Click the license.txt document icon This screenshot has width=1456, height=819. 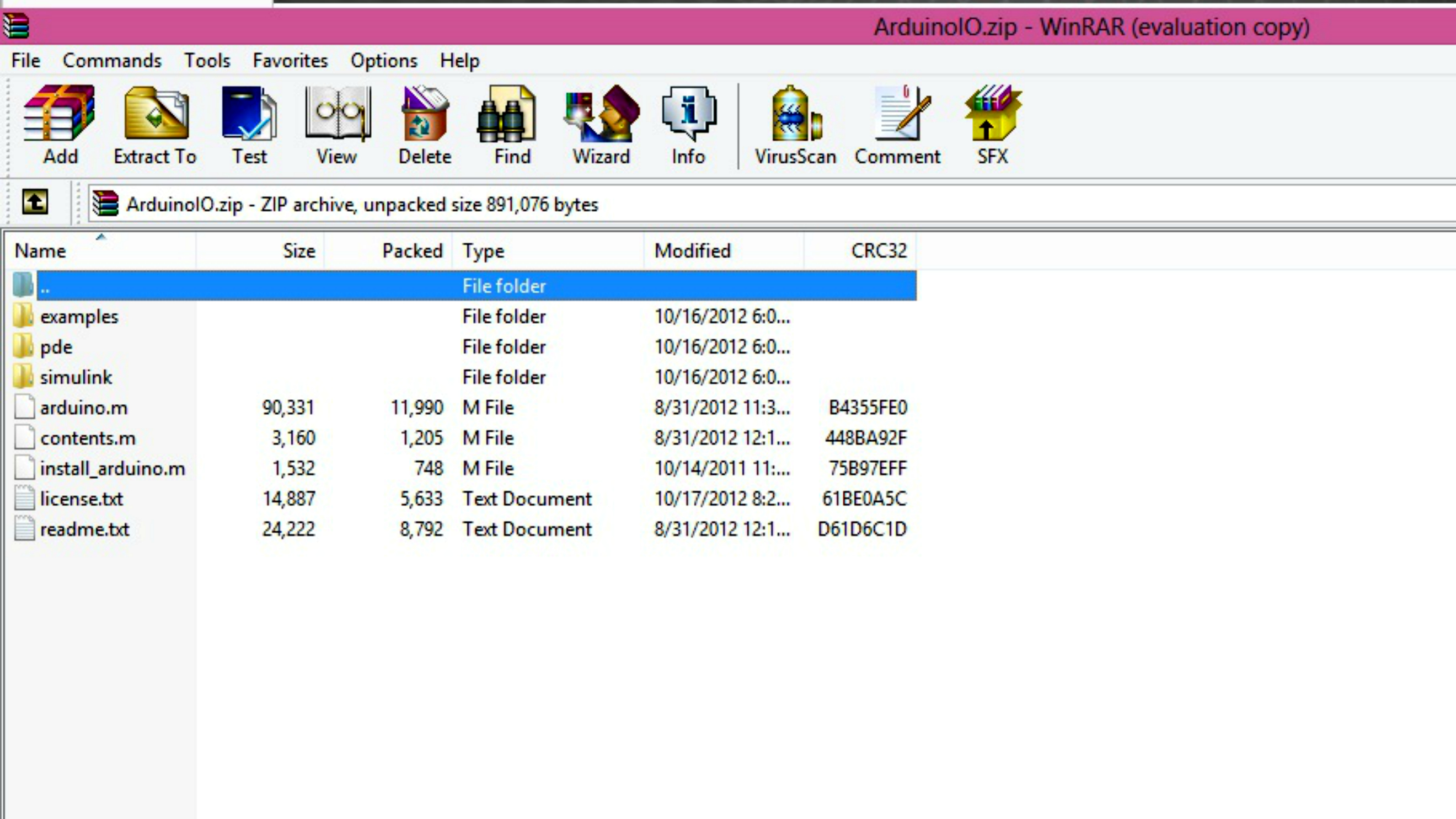click(x=24, y=498)
